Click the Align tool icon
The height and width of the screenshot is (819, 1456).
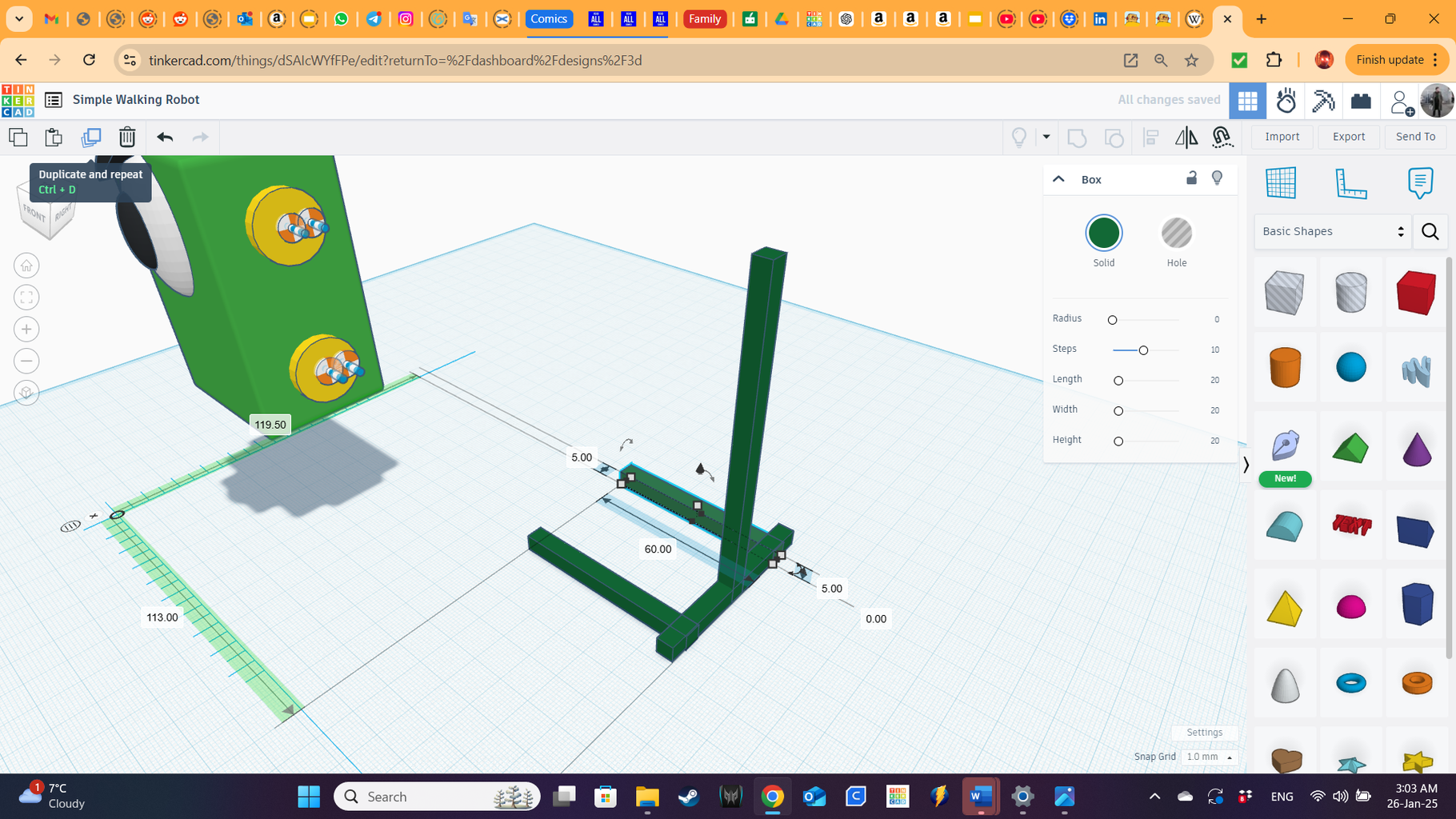pyautogui.click(x=1151, y=138)
